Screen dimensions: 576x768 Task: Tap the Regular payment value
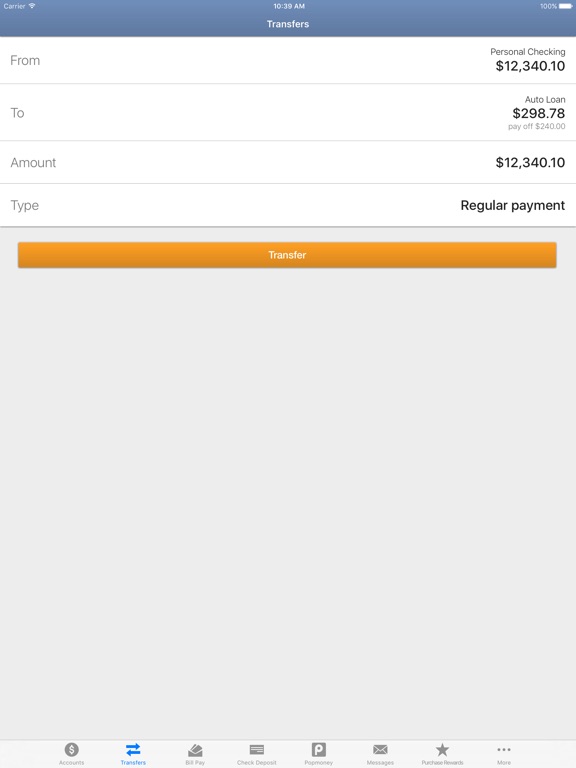pyautogui.click(x=512, y=205)
